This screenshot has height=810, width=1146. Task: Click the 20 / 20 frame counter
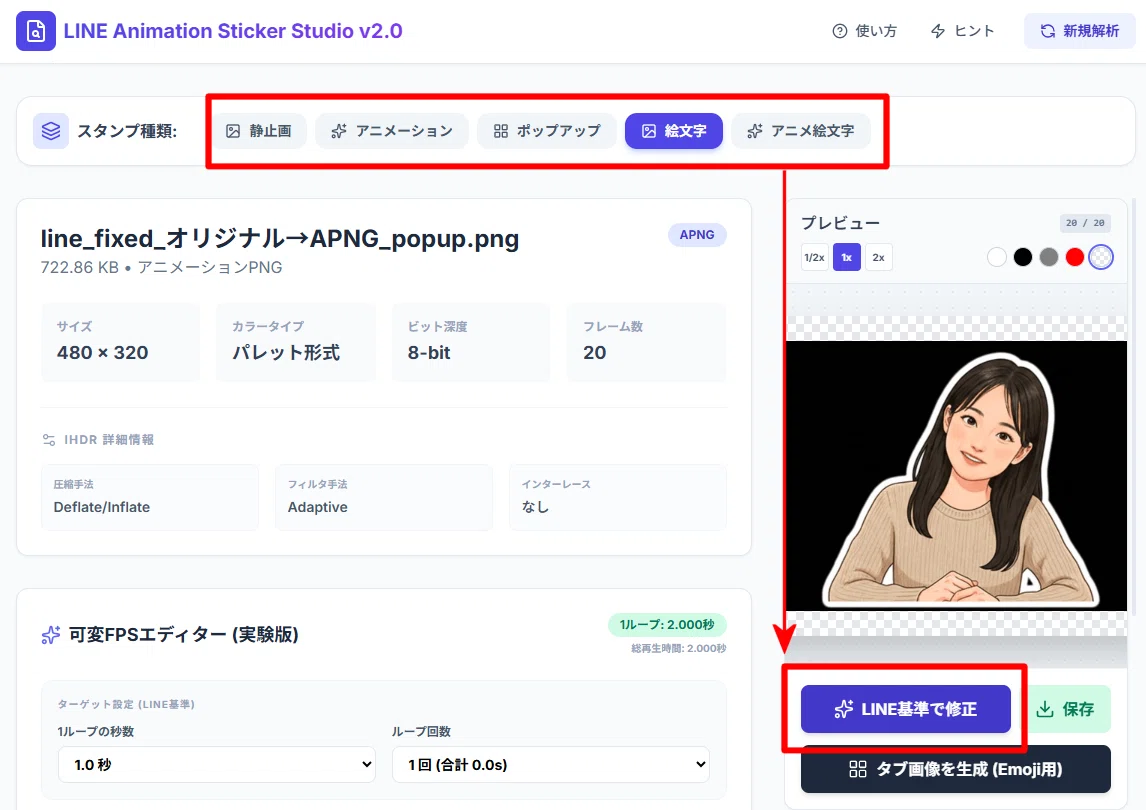tap(1085, 223)
